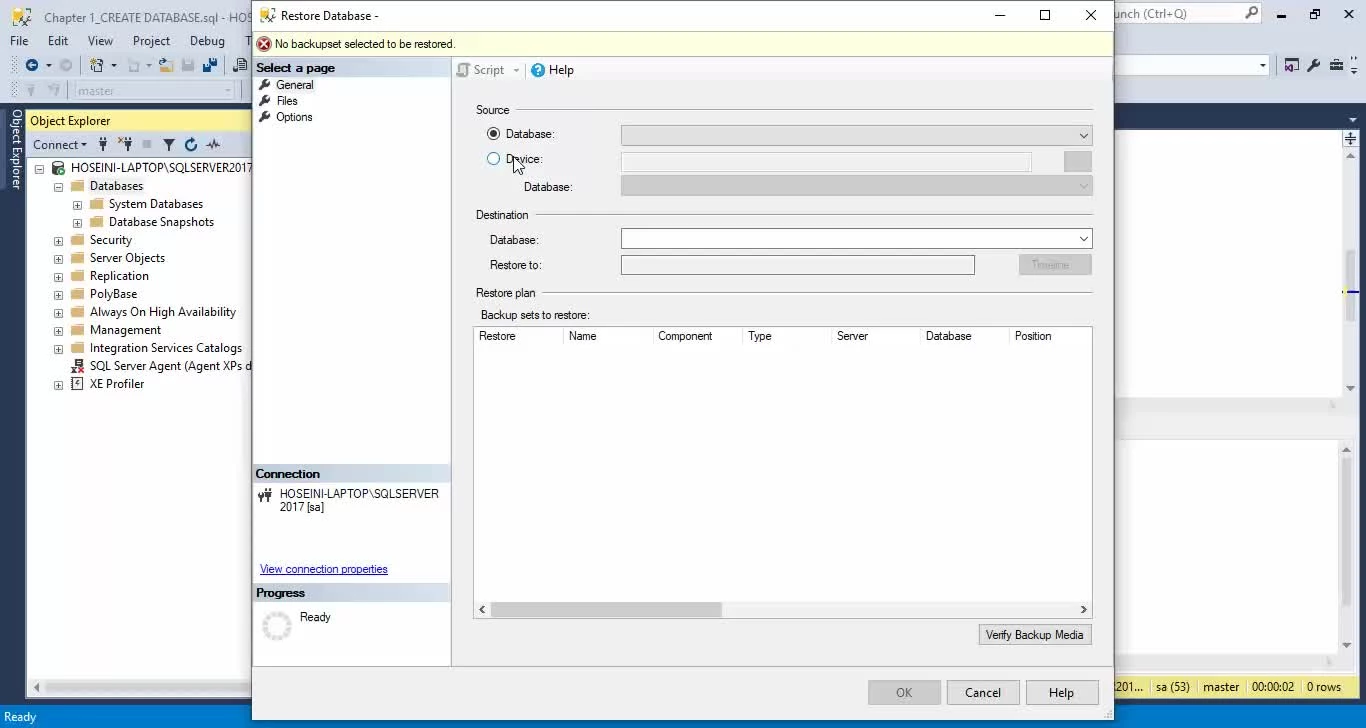Select the Device source radio button
The width and height of the screenshot is (1366, 728).
(x=493, y=159)
